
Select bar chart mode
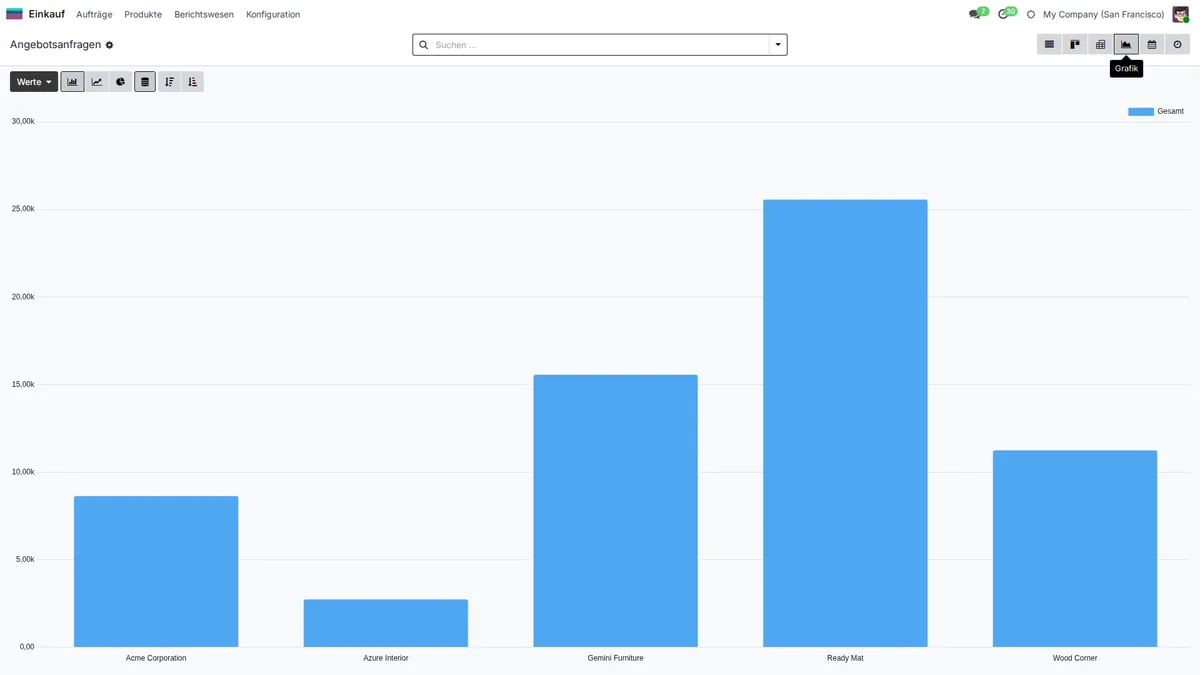72,82
